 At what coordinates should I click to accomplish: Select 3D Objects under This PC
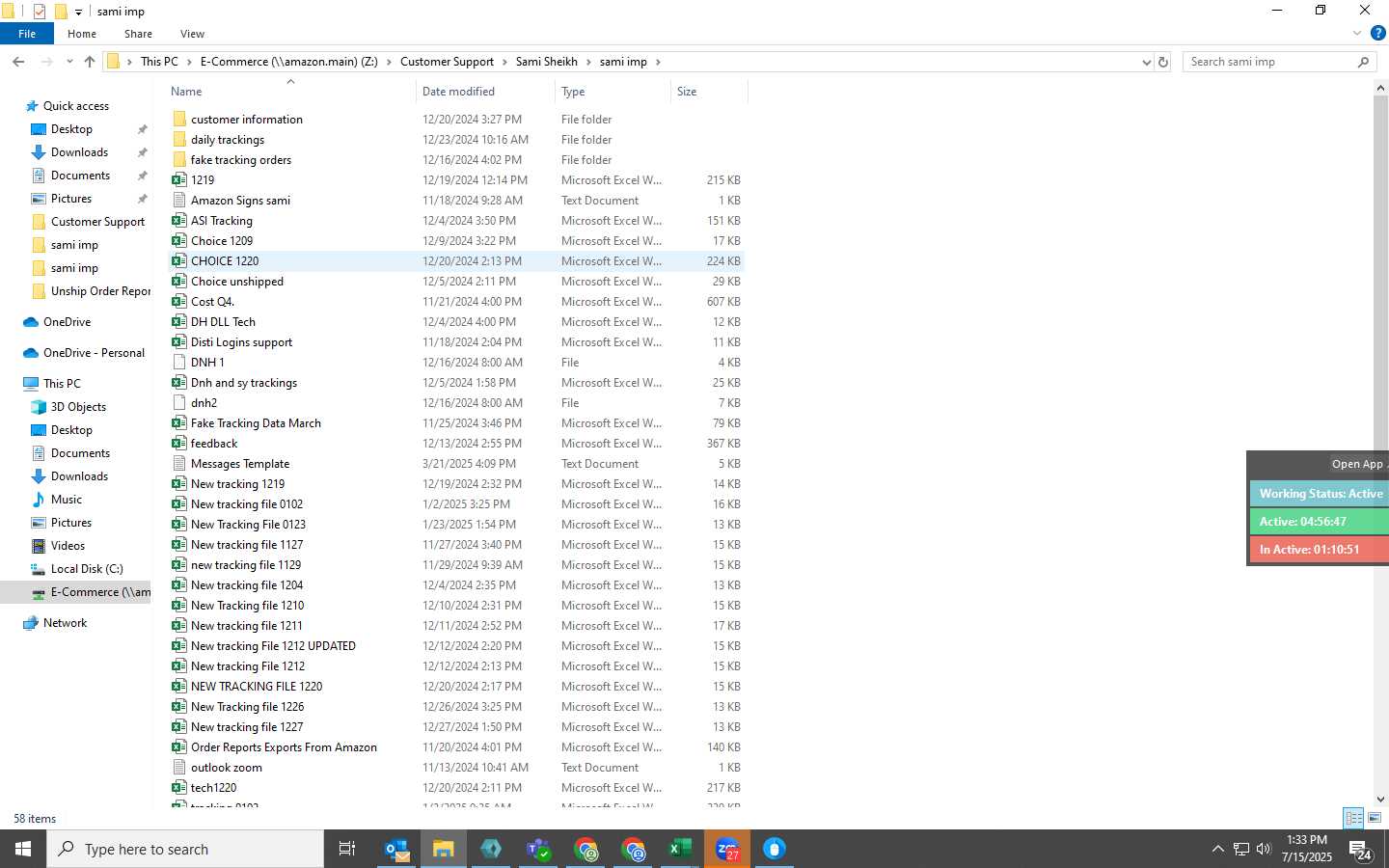tap(78, 407)
